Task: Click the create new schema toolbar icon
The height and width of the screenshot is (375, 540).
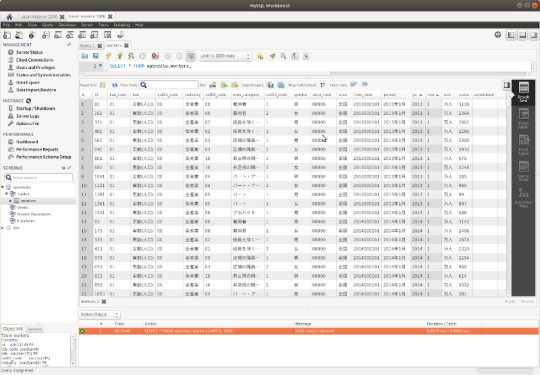Action: (45, 35)
